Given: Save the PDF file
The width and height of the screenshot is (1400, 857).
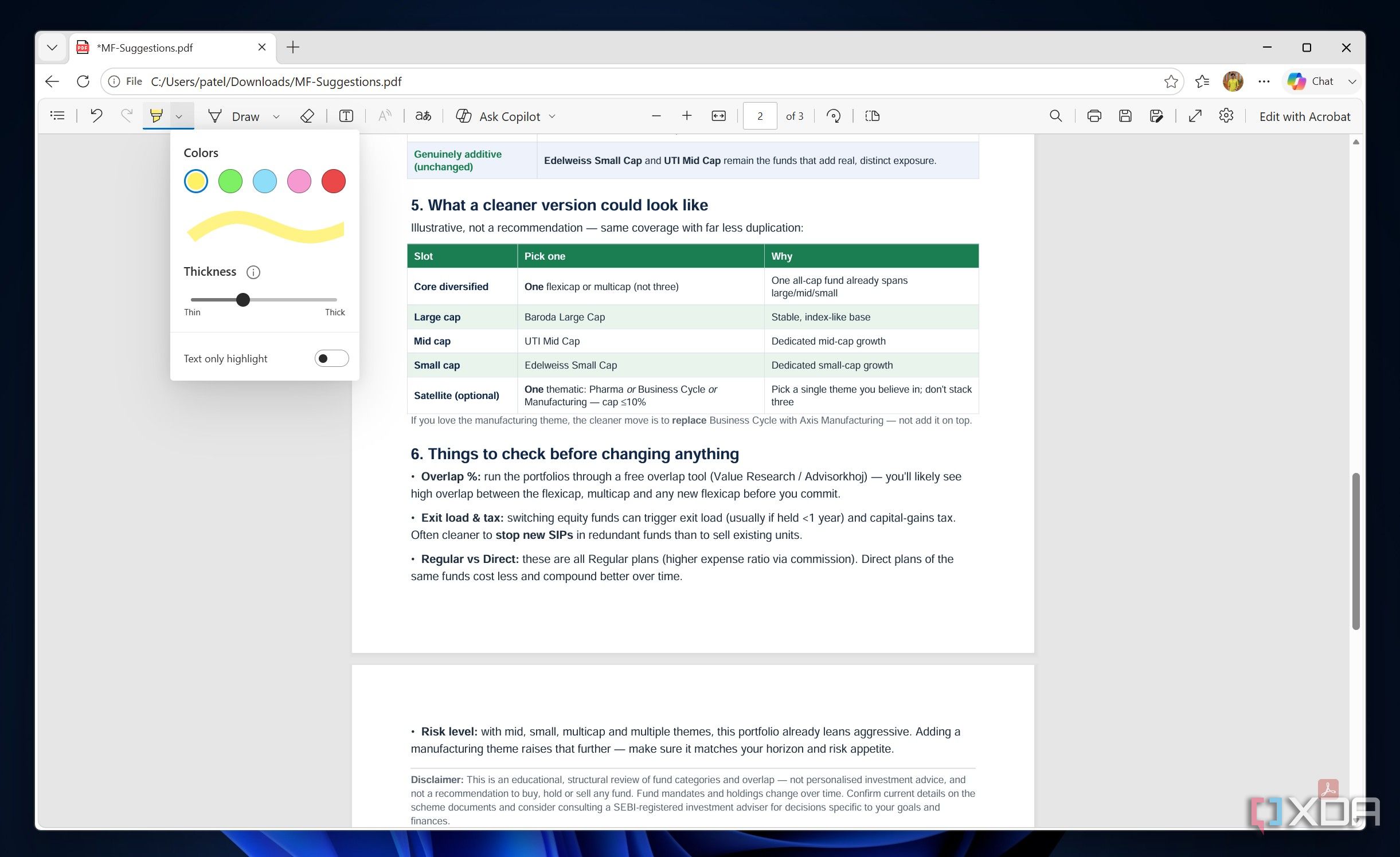Looking at the screenshot, I should point(1125,116).
